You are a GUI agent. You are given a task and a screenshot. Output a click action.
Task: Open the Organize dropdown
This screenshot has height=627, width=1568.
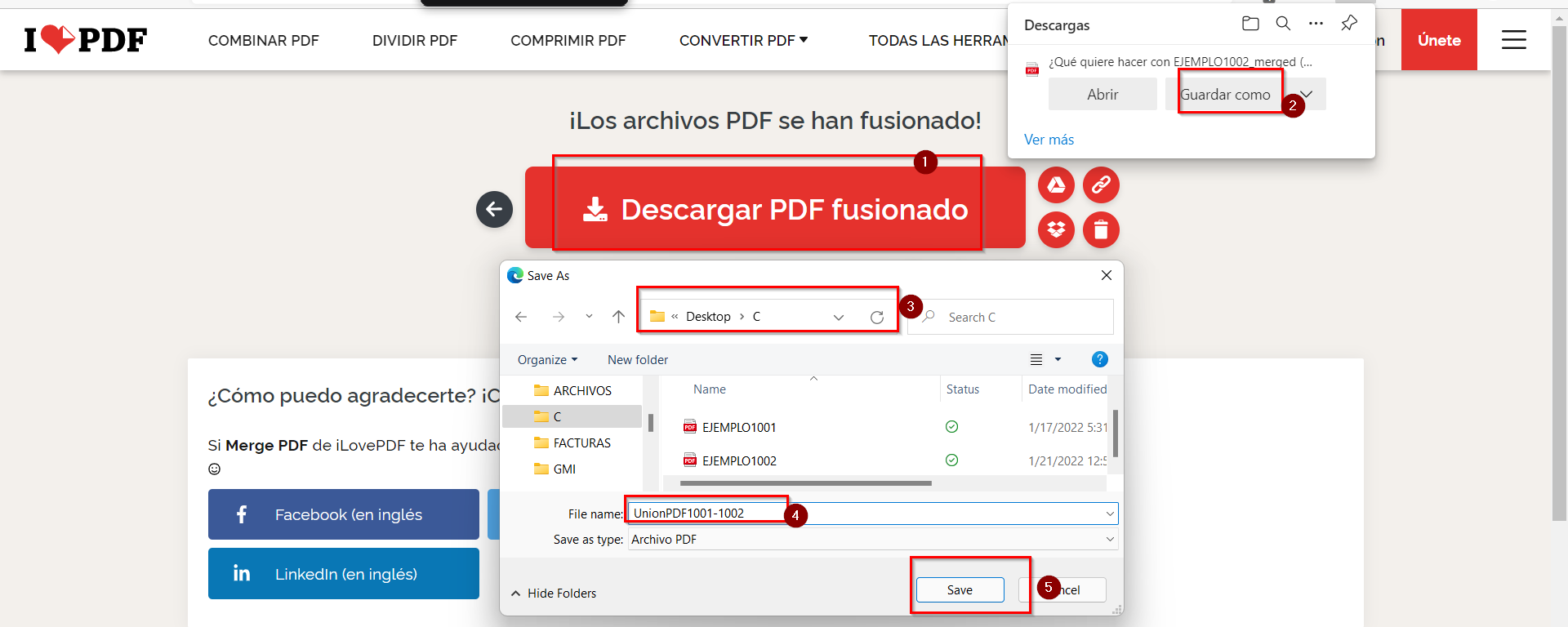[x=547, y=359]
